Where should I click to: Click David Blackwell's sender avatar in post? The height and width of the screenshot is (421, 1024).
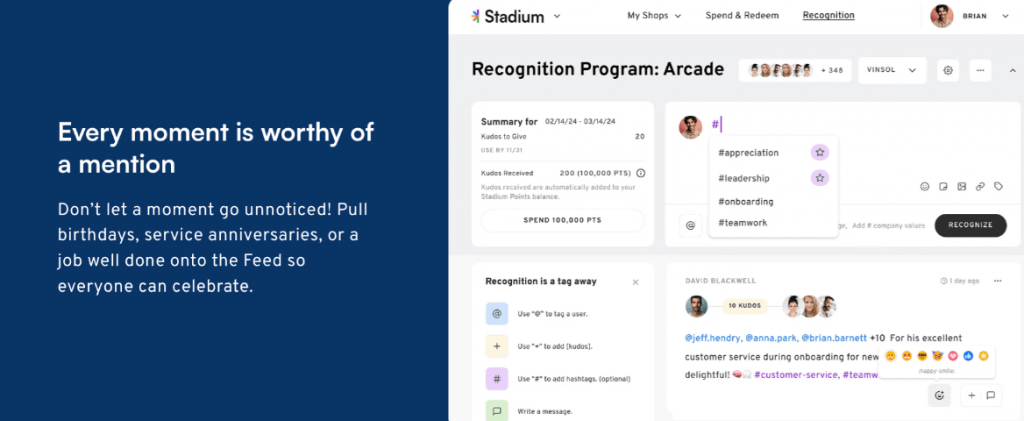click(x=697, y=306)
